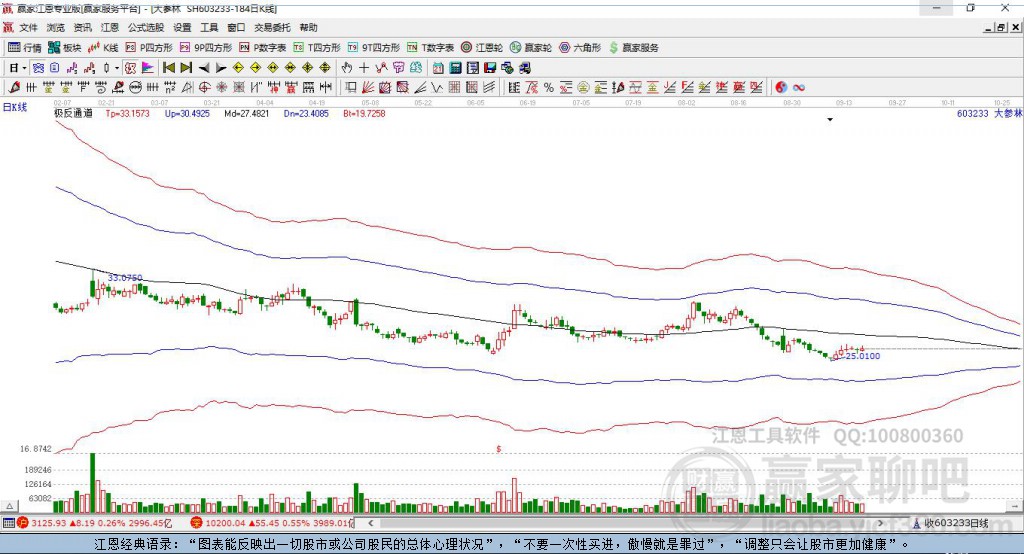The image size is (1024, 554).
Task: Open the 资讯 menu
Action: 82,27
